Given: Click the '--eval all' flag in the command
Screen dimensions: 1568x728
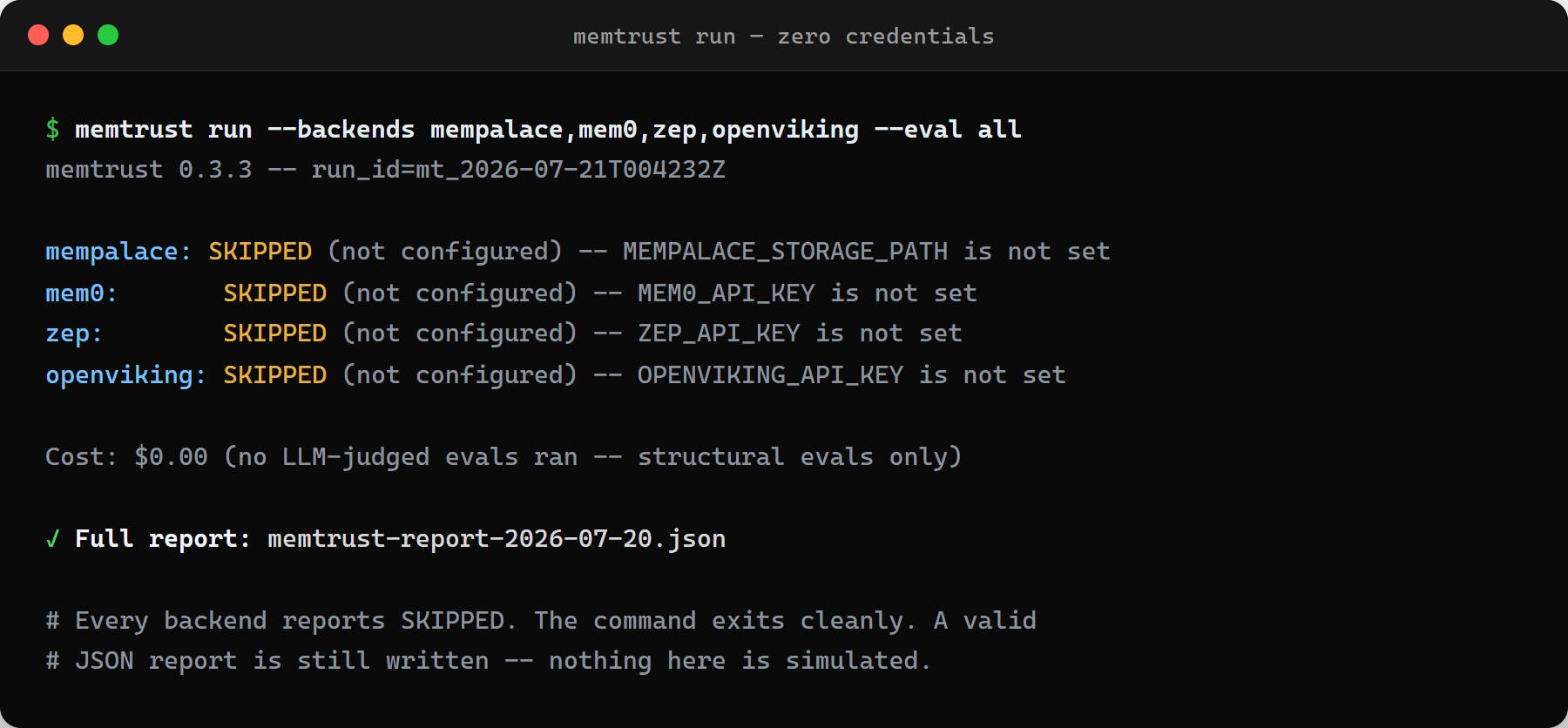Looking at the screenshot, I should (x=947, y=130).
